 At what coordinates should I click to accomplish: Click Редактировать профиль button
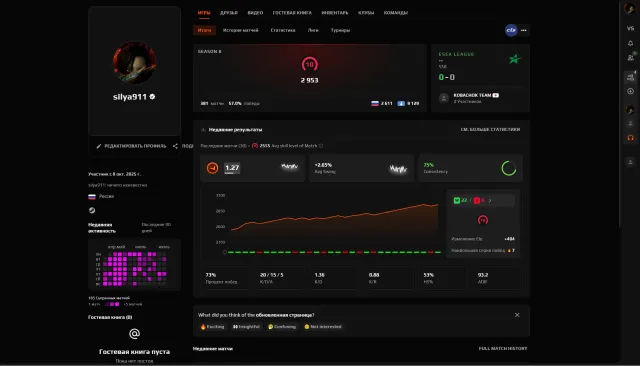[x=131, y=146]
